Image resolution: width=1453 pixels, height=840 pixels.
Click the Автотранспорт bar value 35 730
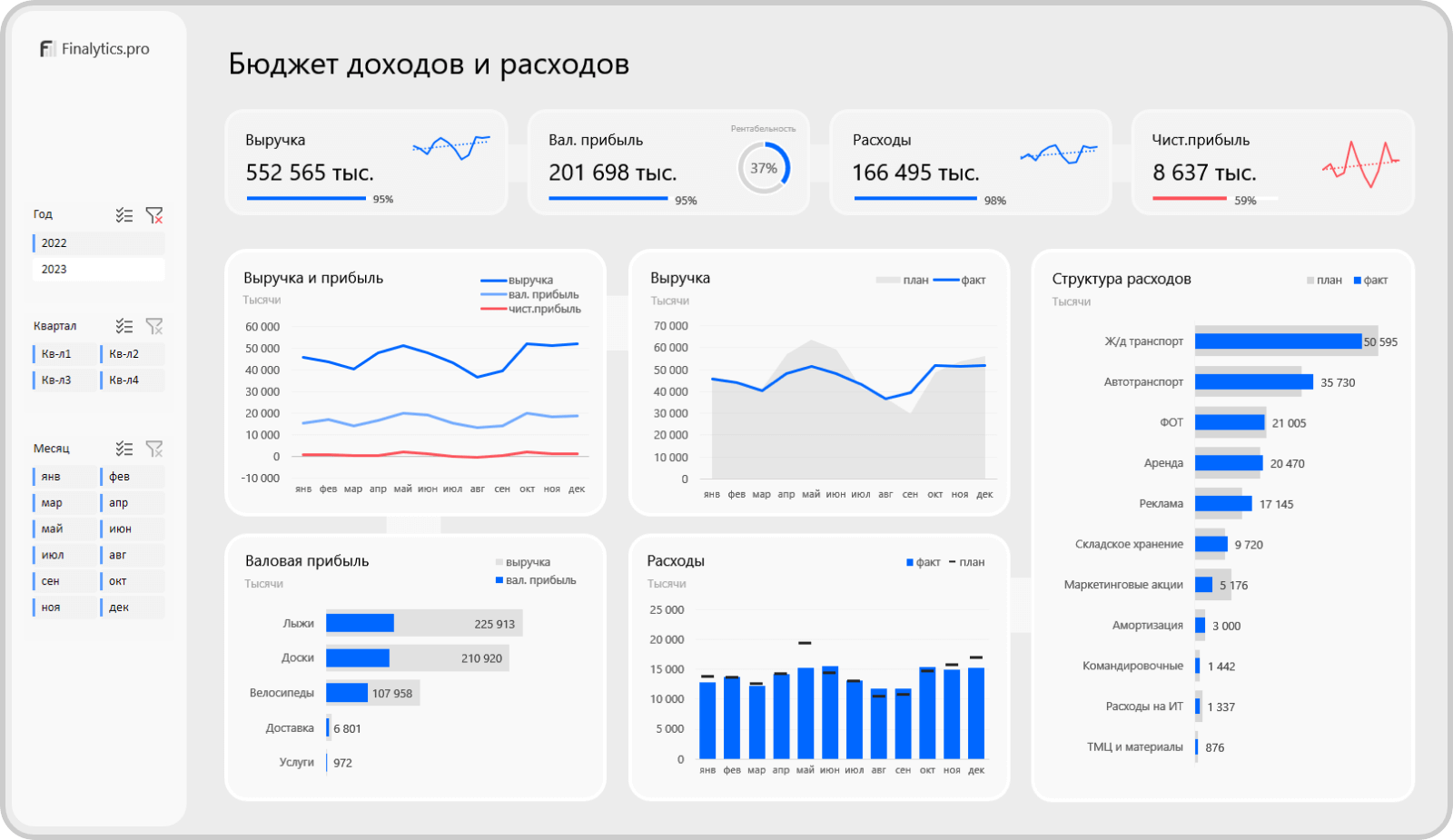click(1338, 382)
